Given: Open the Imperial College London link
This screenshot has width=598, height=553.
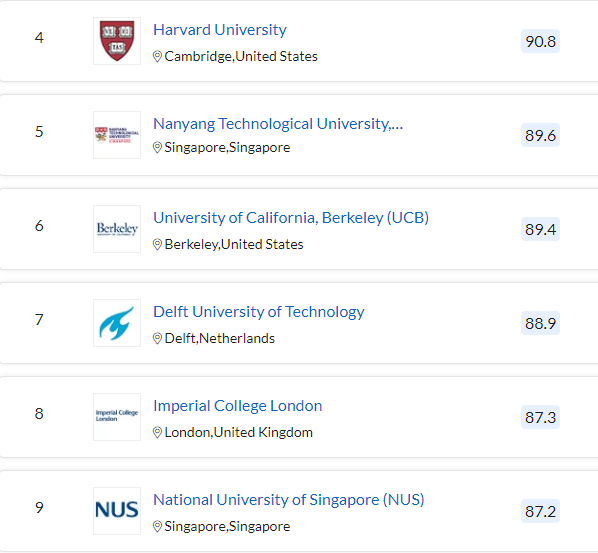Looking at the screenshot, I should click(238, 406).
